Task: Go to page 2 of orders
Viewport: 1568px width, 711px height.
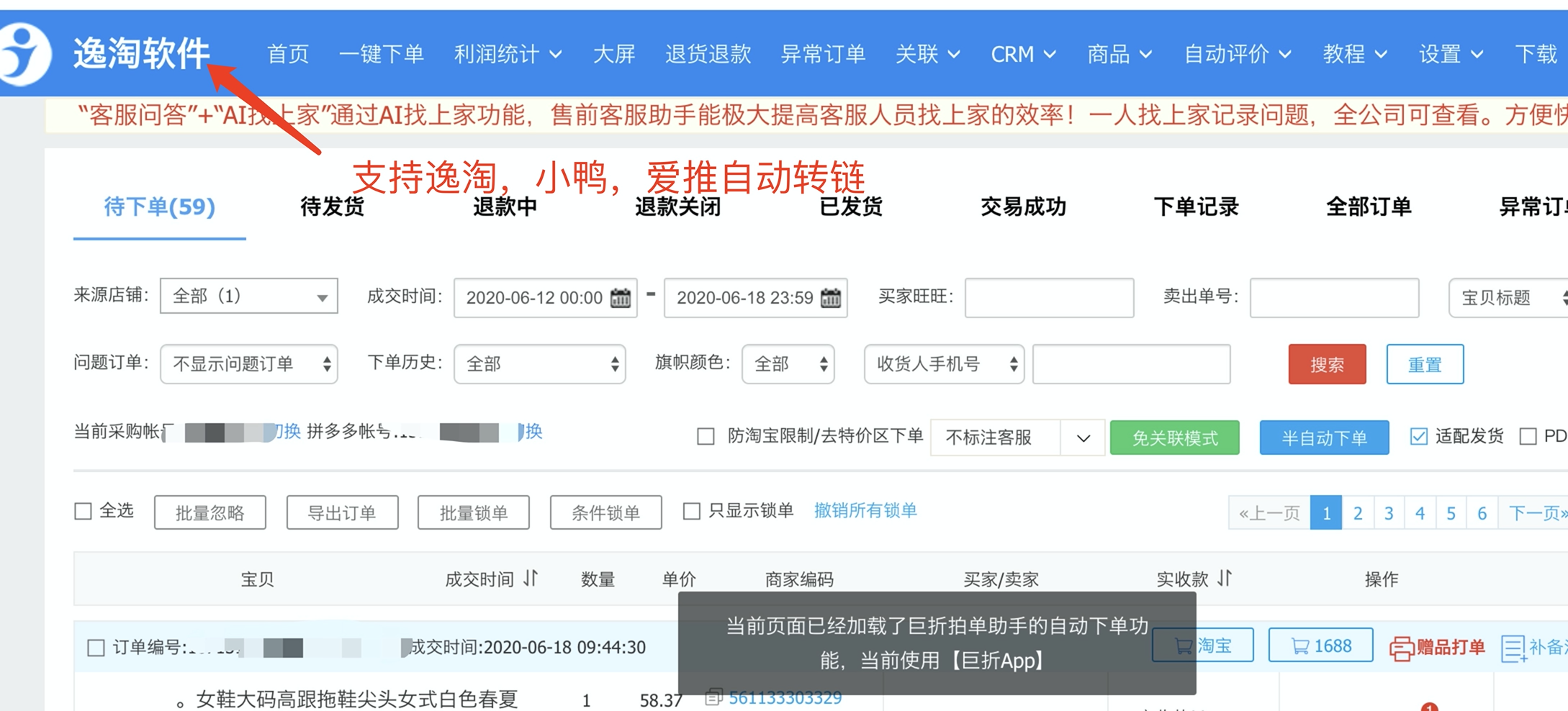Action: point(1358,513)
